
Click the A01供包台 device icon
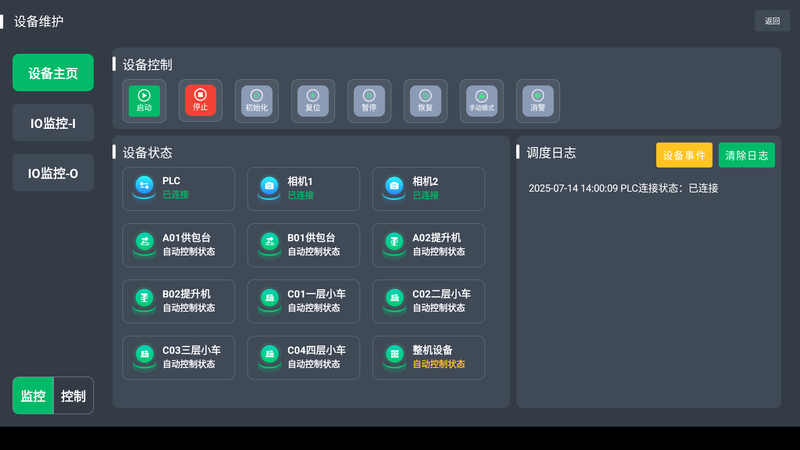[x=144, y=243]
